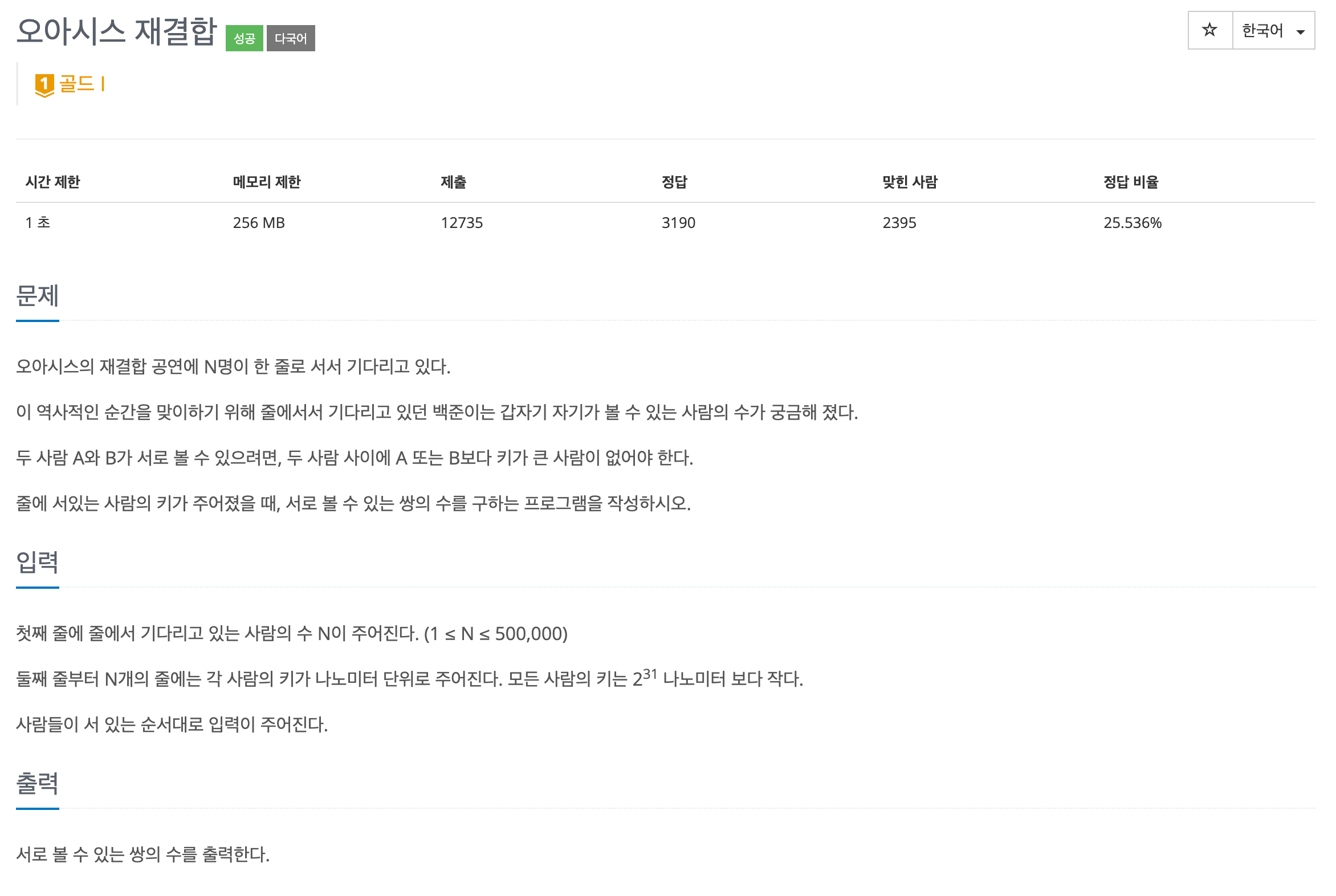Click the 정답 column header

click(674, 182)
